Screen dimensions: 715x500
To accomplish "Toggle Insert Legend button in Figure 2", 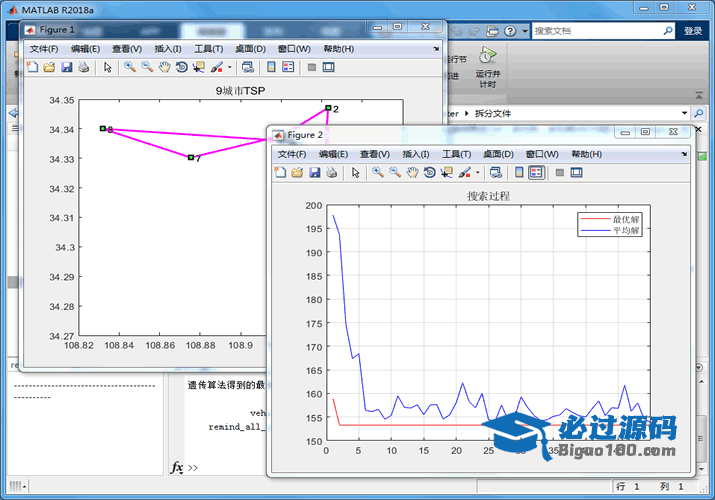I will pos(536,173).
